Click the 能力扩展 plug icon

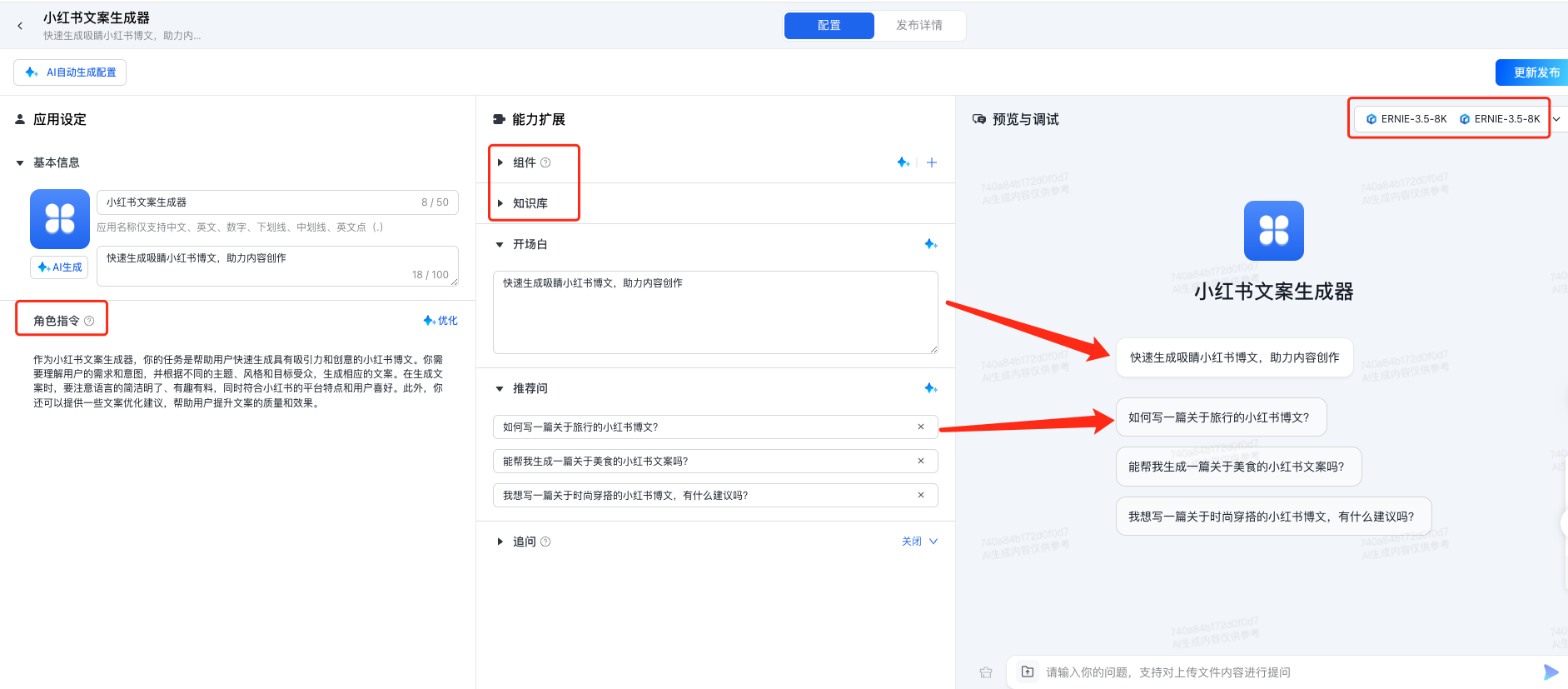tap(499, 119)
